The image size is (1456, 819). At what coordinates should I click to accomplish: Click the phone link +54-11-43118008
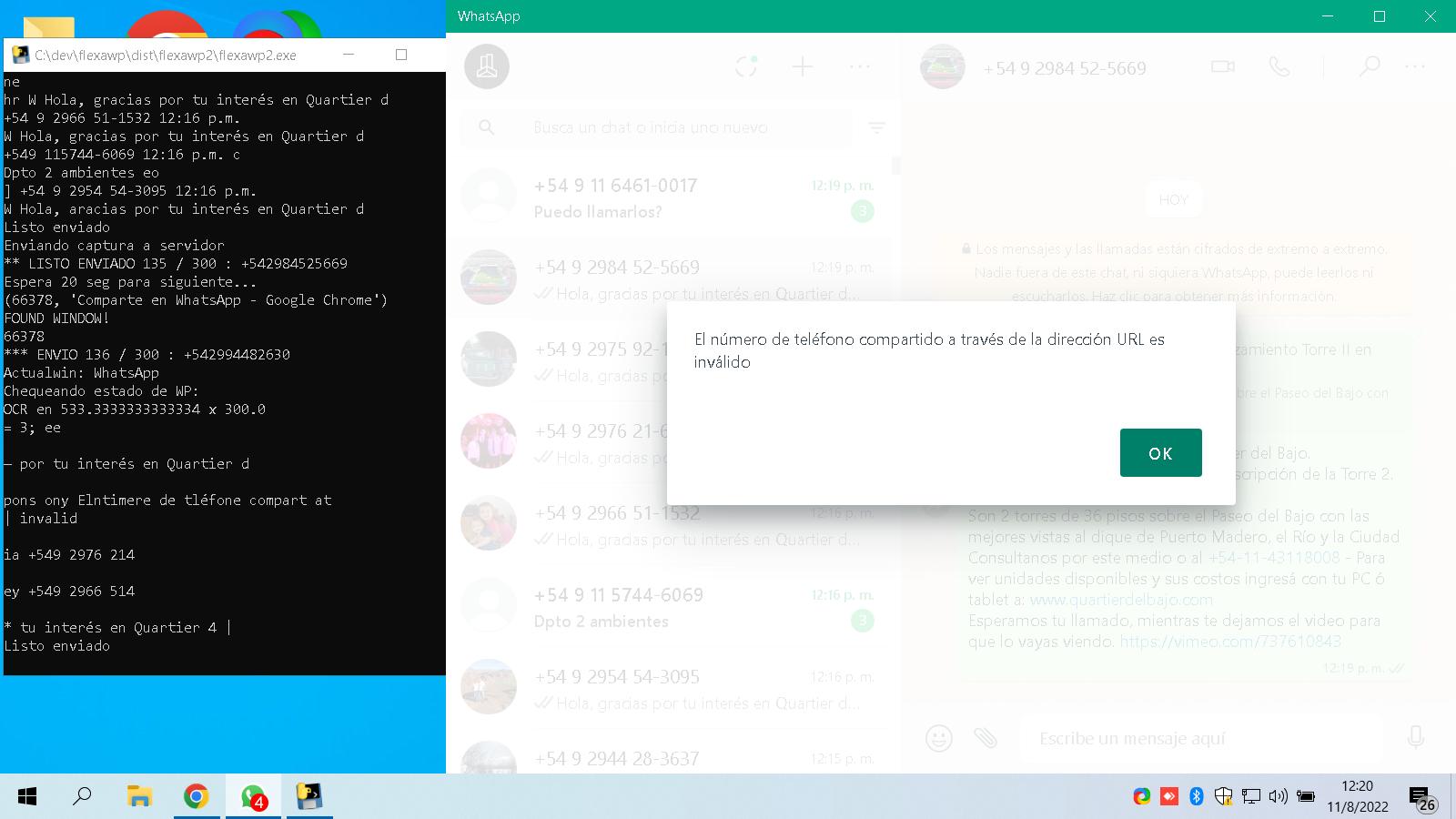(x=1273, y=558)
